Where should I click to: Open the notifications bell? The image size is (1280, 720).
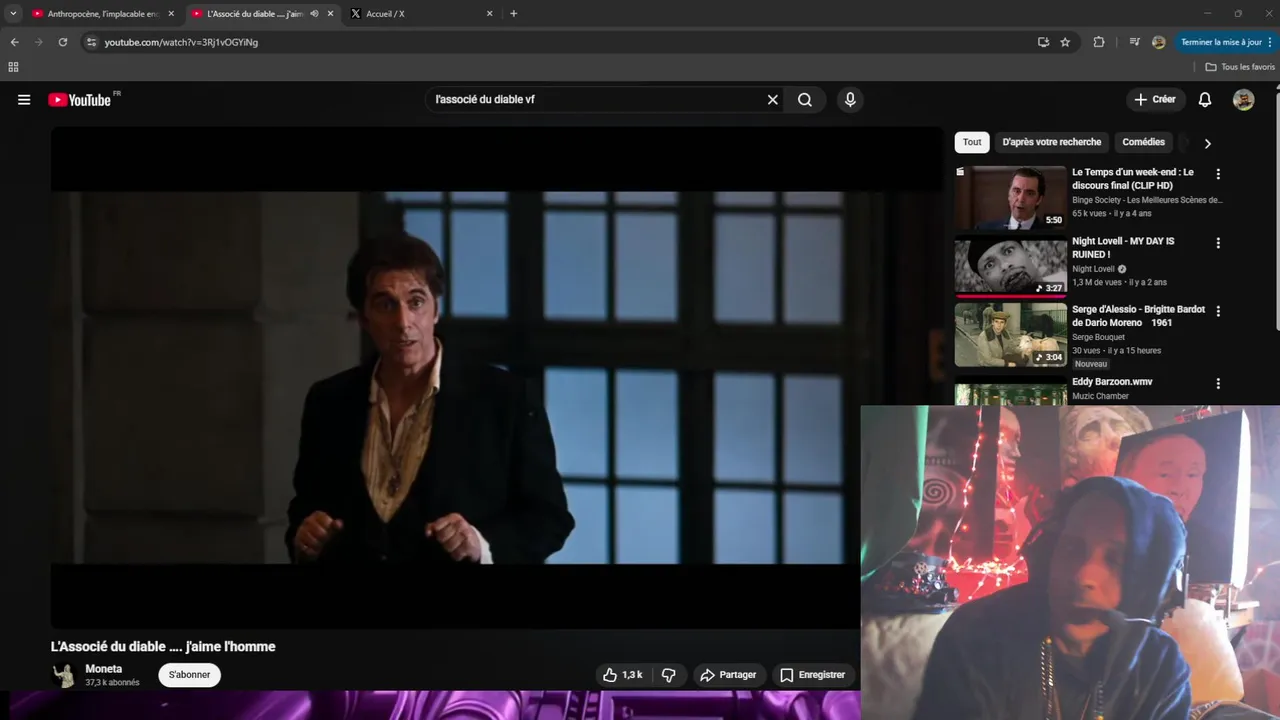[x=1205, y=100]
